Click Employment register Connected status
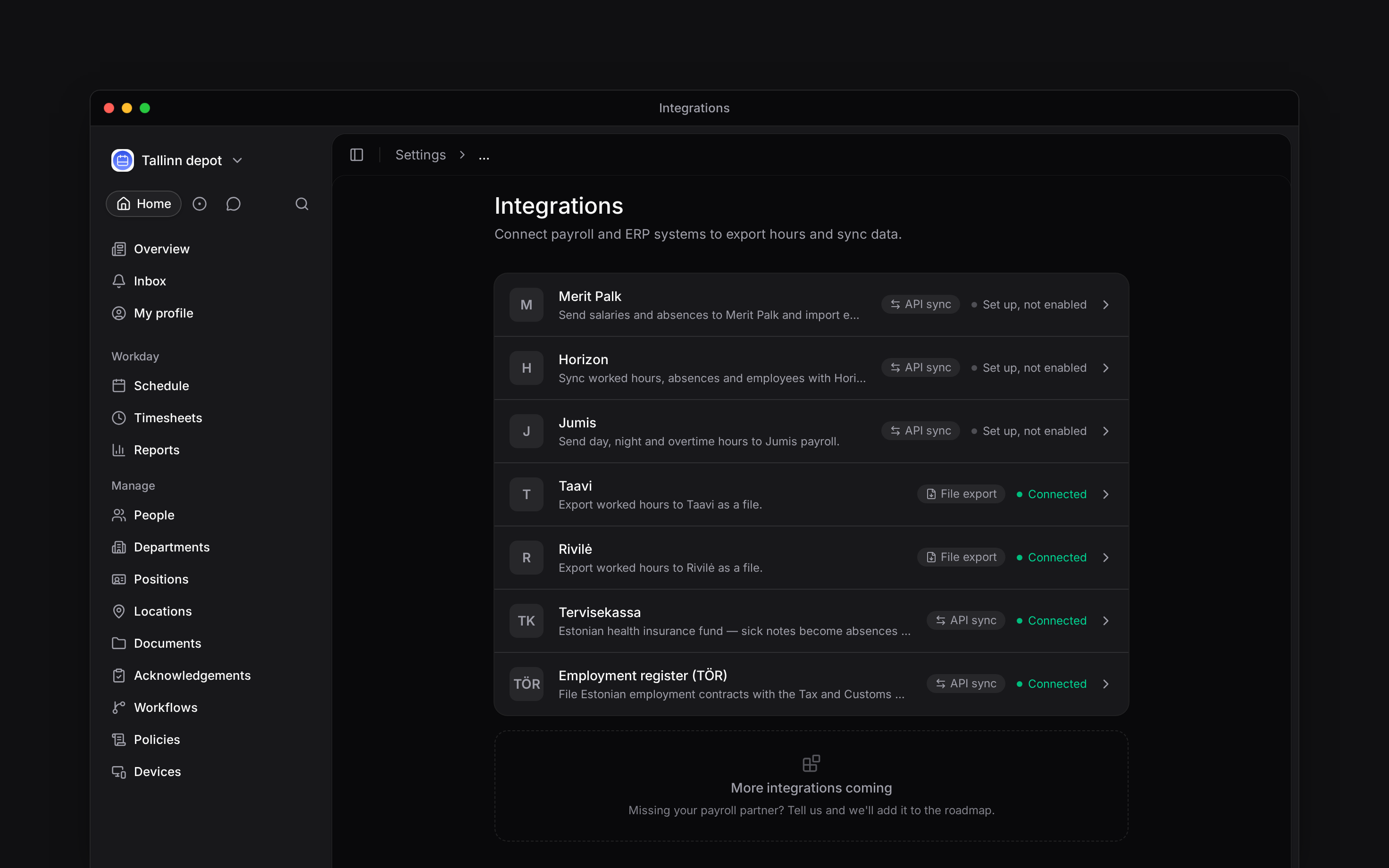This screenshot has height=868, width=1389. pyautogui.click(x=1052, y=684)
